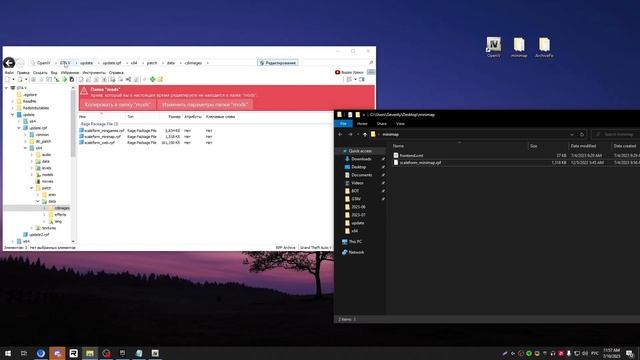Select scaleform_web.rpf in OpenIV file list
Screen dimensions: 640x360
pos(97,142)
